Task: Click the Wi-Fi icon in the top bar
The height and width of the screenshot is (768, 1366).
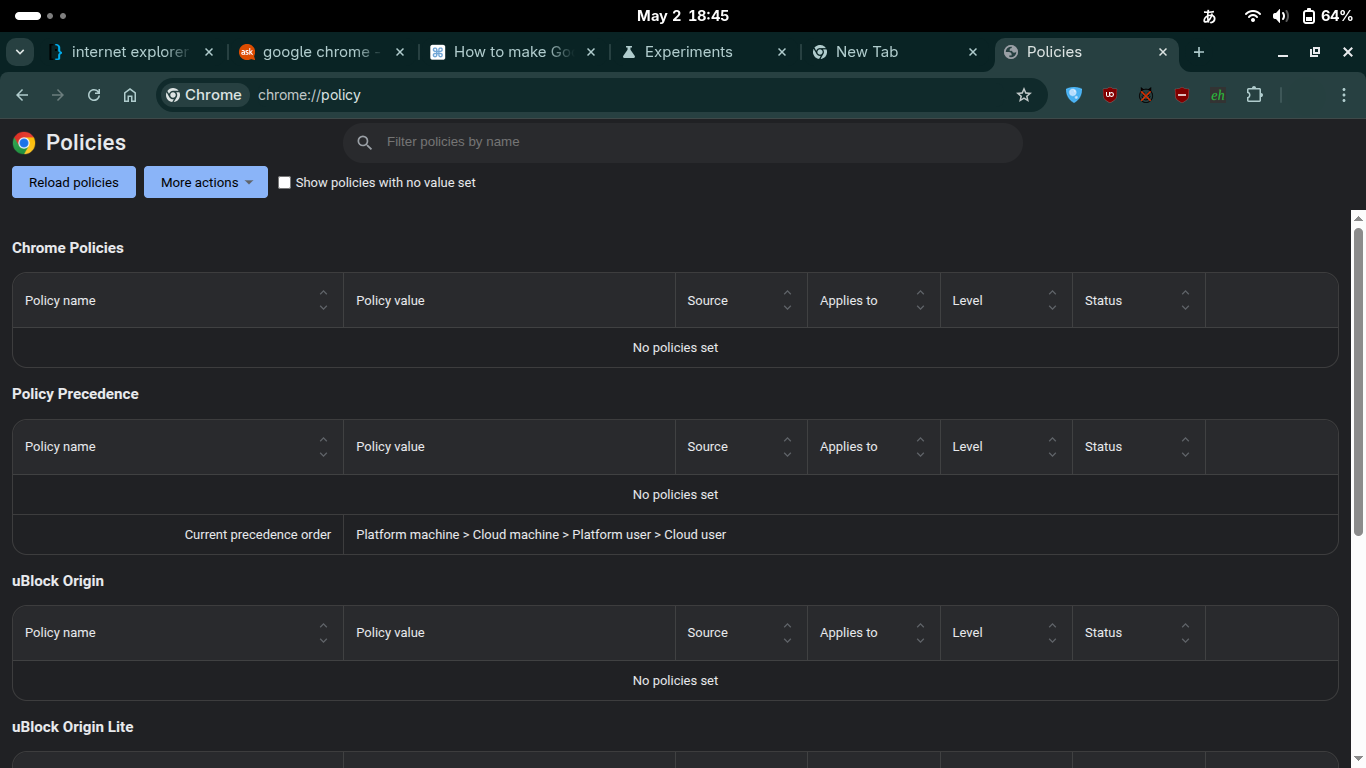Action: 1253,16
